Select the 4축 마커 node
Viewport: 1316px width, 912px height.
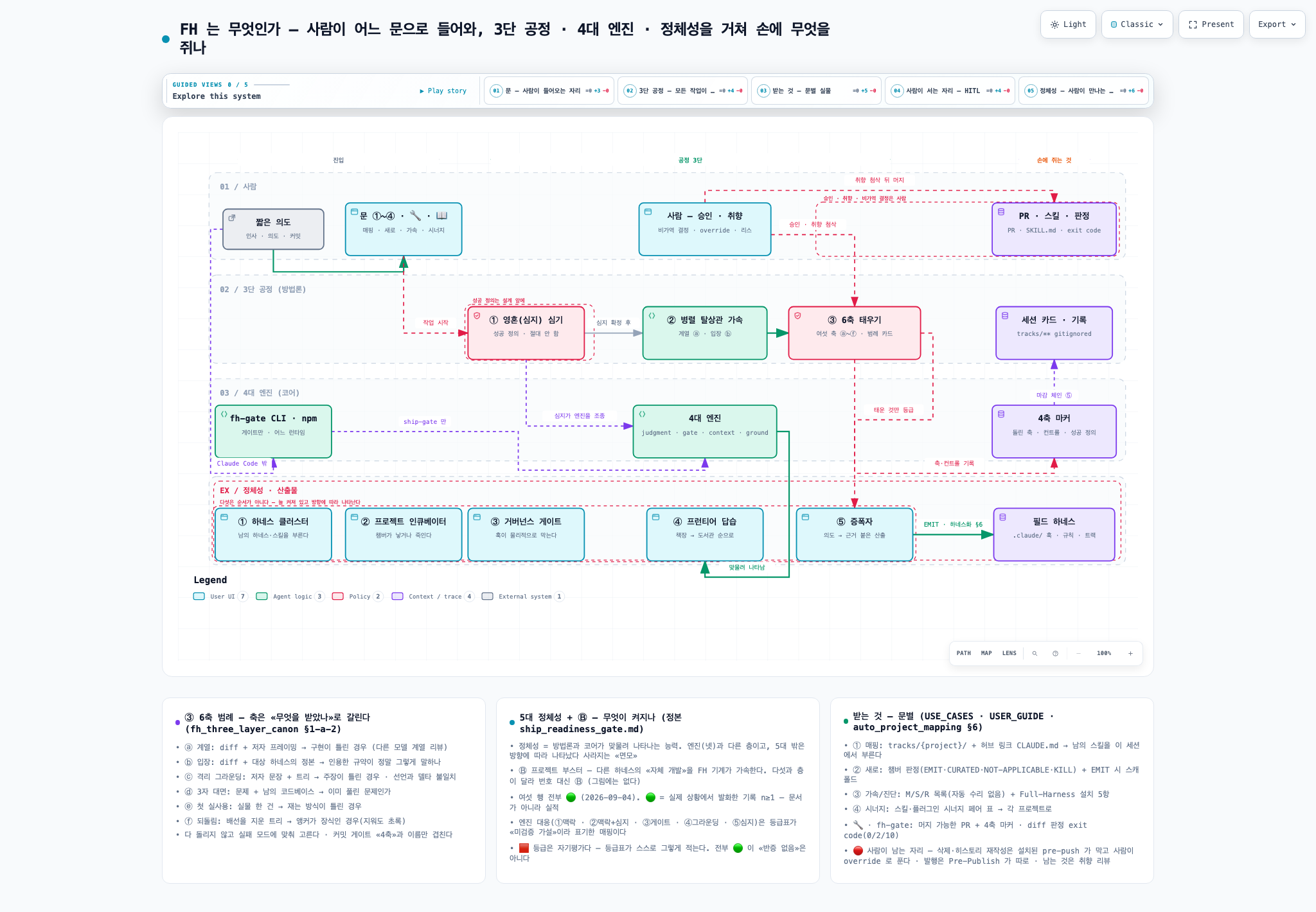(x=1054, y=431)
